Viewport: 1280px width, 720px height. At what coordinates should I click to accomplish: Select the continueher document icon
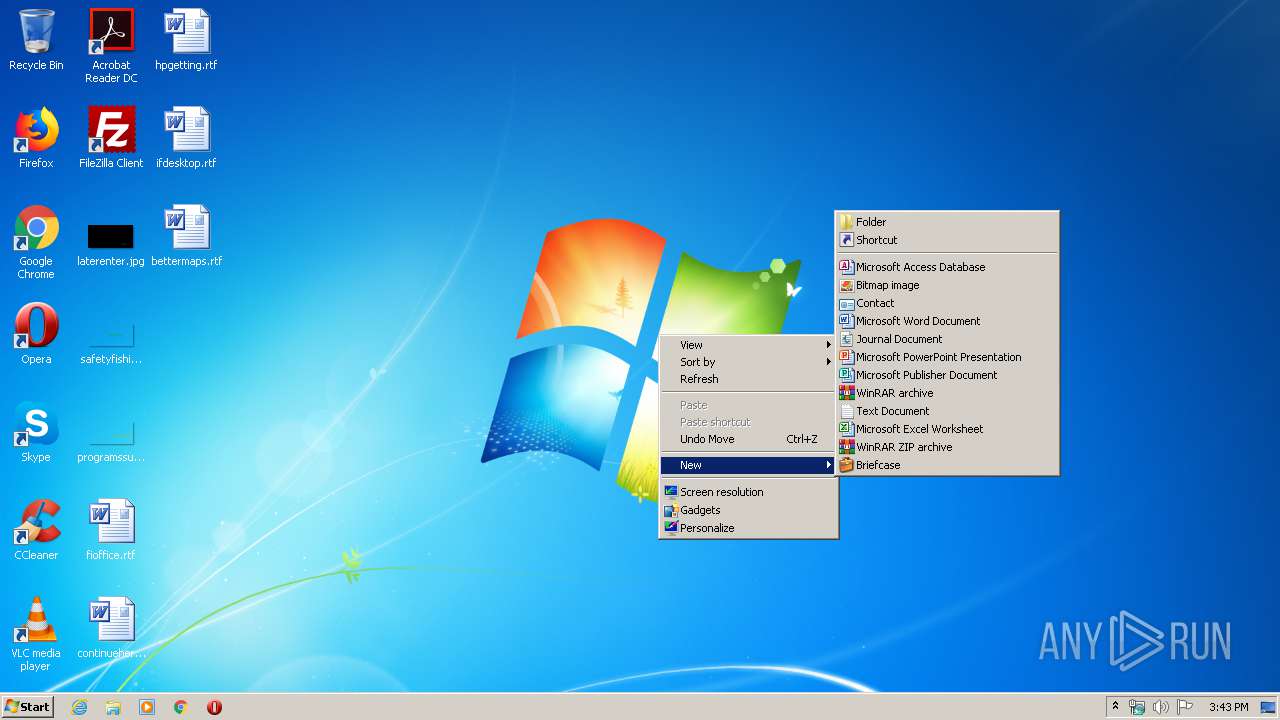pos(111,628)
